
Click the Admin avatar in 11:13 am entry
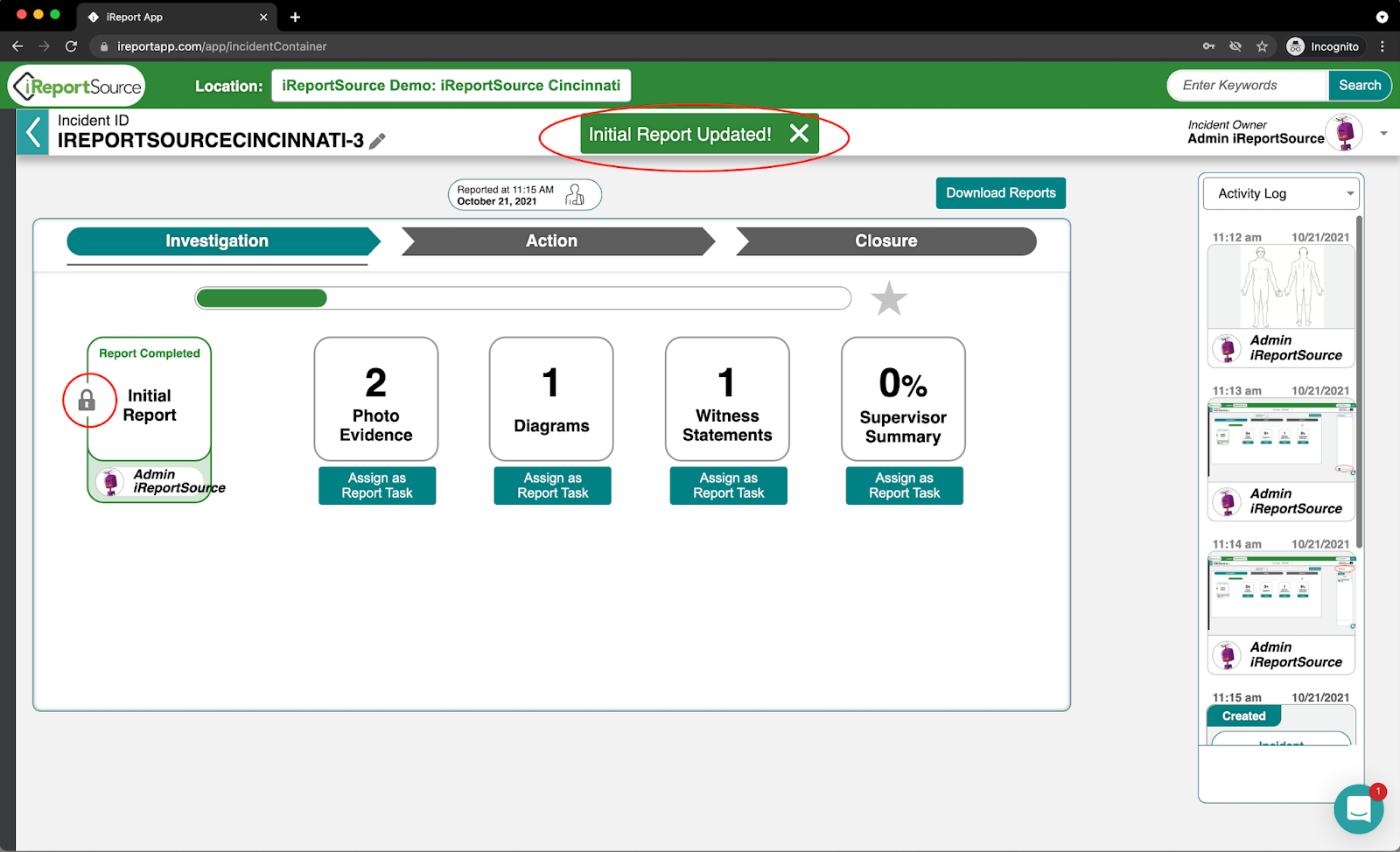pos(1227,501)
